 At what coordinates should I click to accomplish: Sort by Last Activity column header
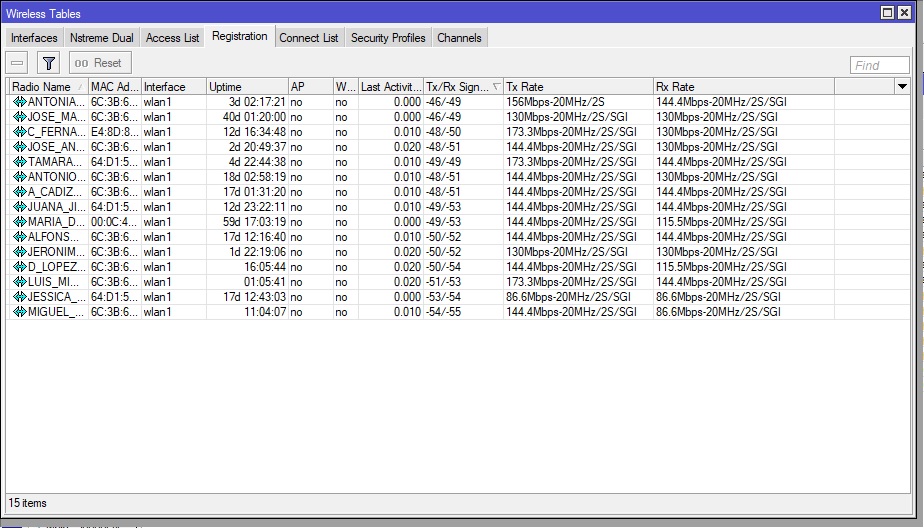click(x=391, y=87)
